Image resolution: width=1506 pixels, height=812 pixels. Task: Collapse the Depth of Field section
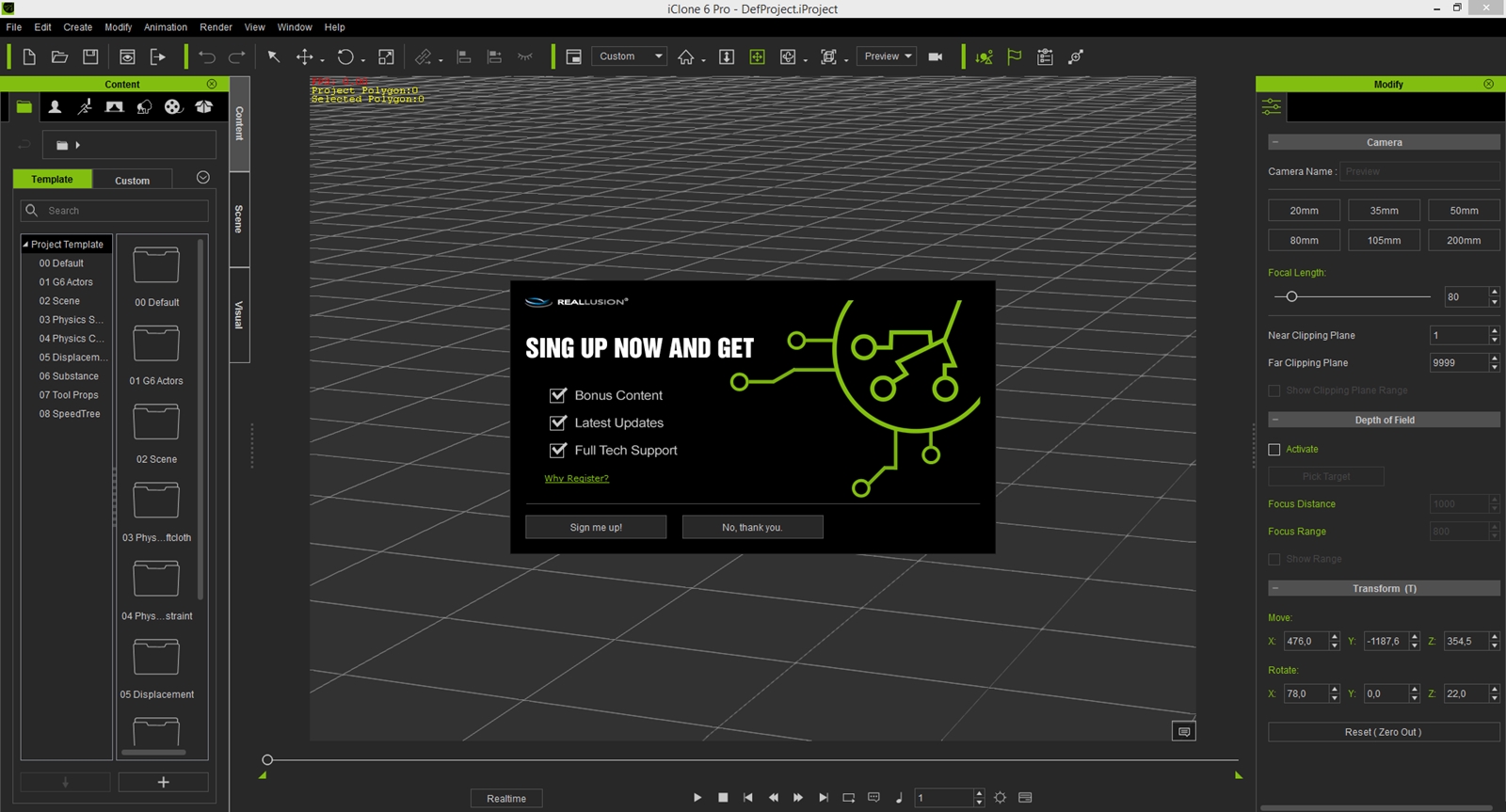point(1274,420)
